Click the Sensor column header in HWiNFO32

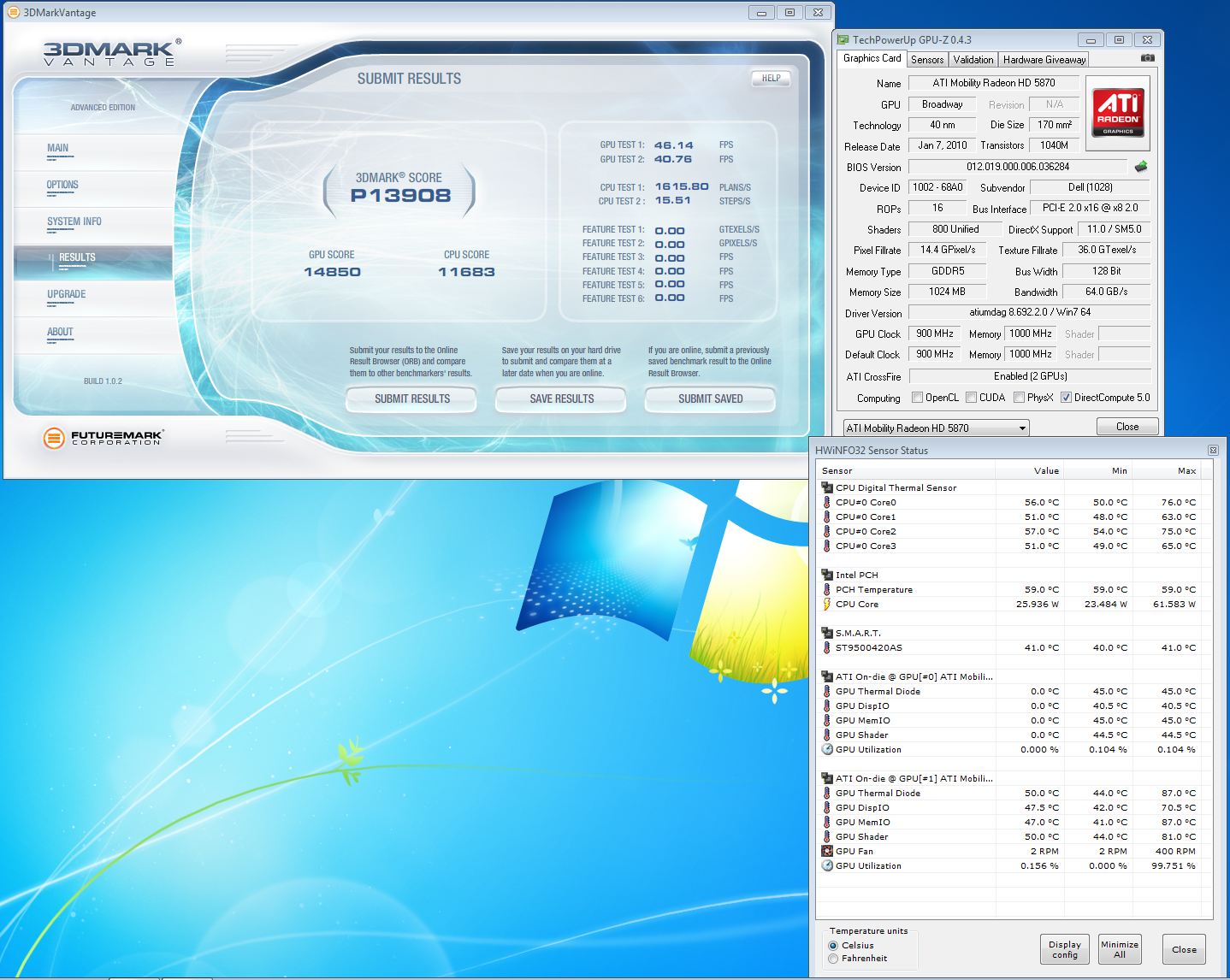point(907,470)
